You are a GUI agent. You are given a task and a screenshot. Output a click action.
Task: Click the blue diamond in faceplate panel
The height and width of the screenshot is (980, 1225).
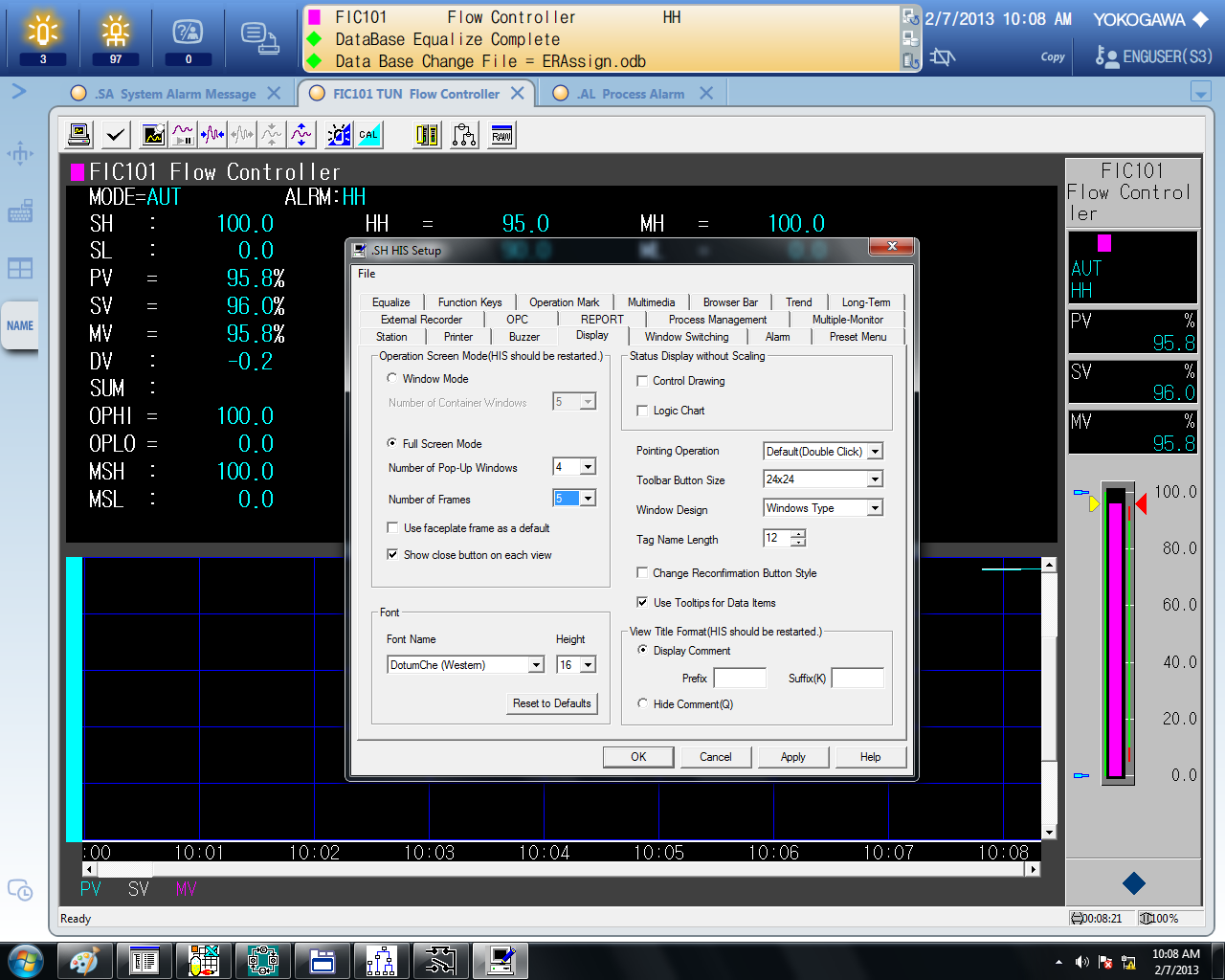click(x=1134, y=883)
